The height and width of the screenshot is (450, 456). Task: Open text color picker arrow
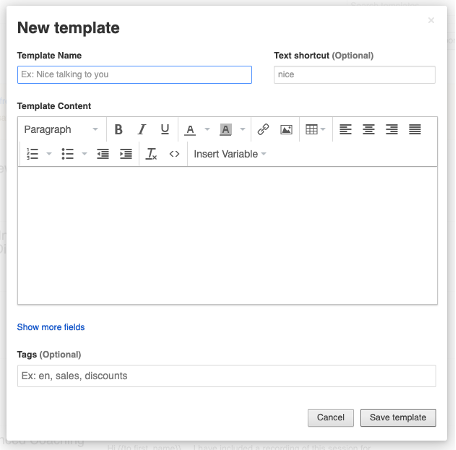point(207,129)
